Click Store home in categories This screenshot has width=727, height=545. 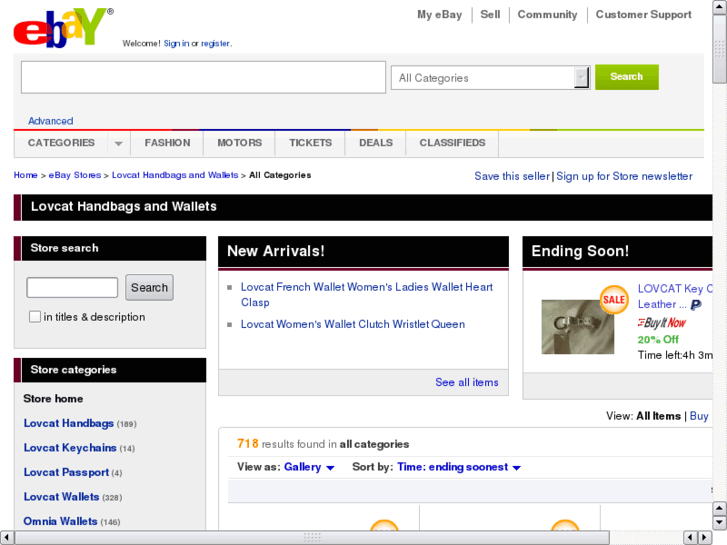[53, 399]
